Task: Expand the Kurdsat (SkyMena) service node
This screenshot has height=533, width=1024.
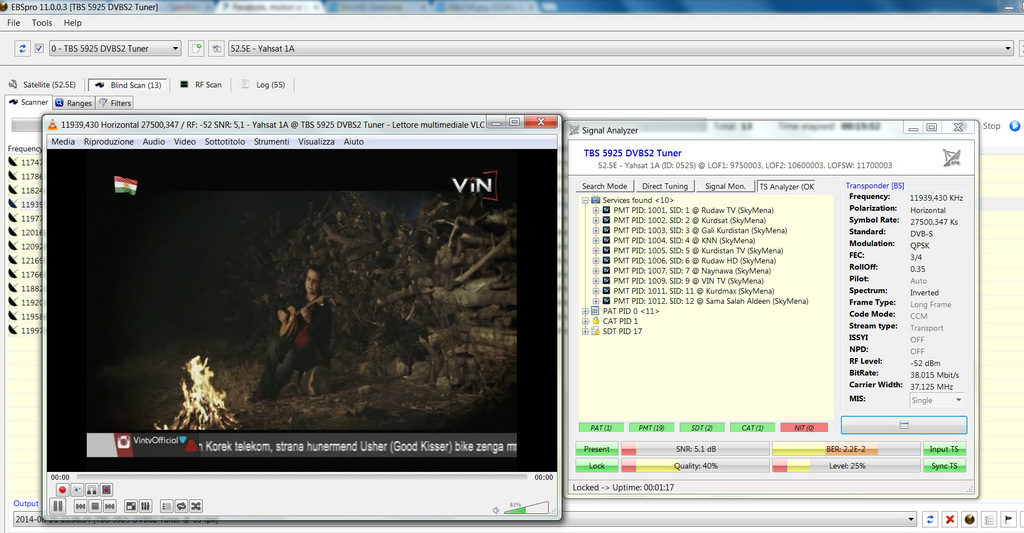Action: [596, 221]
